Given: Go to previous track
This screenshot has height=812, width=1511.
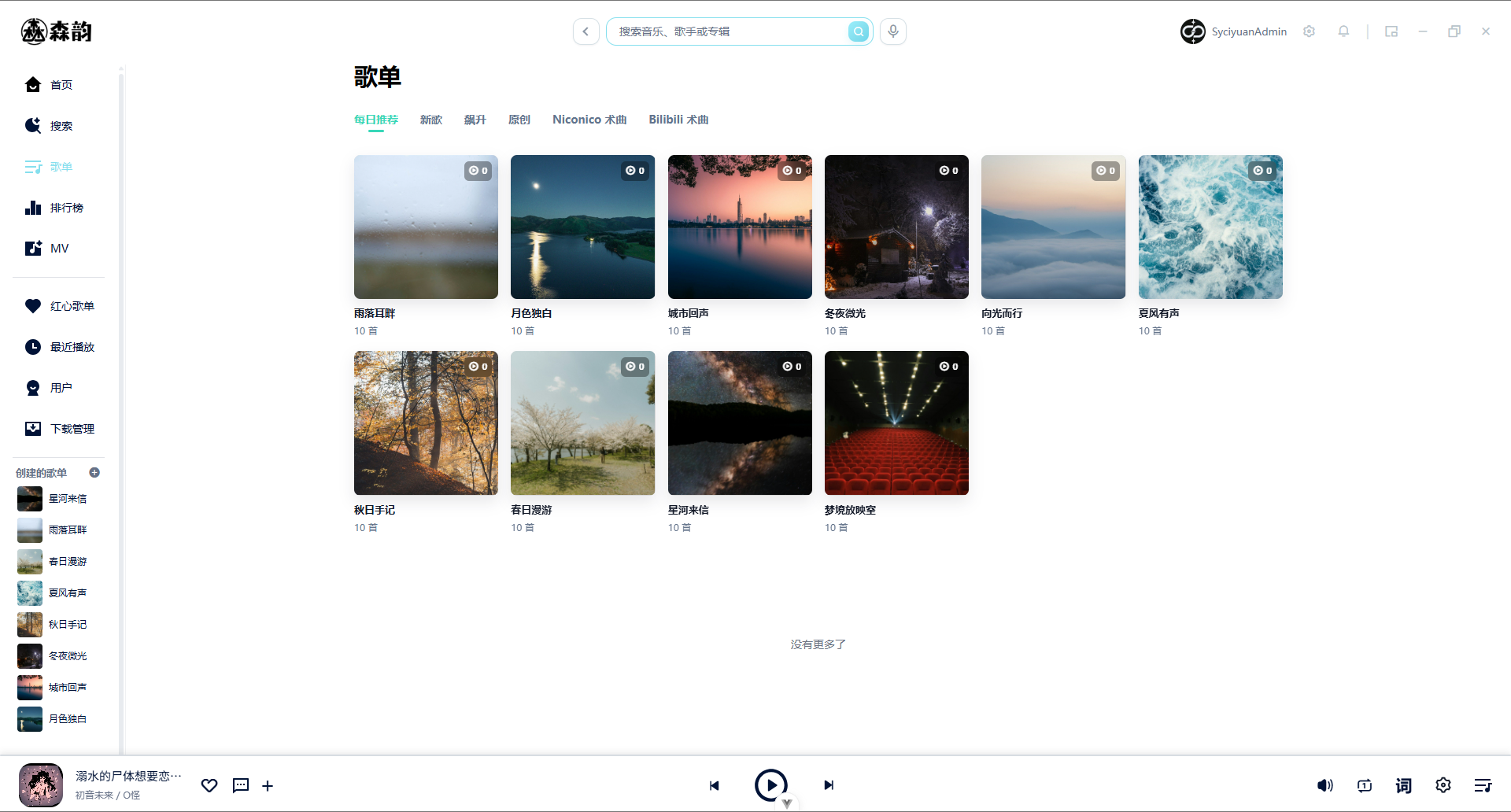Looking at the screenshot, I should [715, 785].
